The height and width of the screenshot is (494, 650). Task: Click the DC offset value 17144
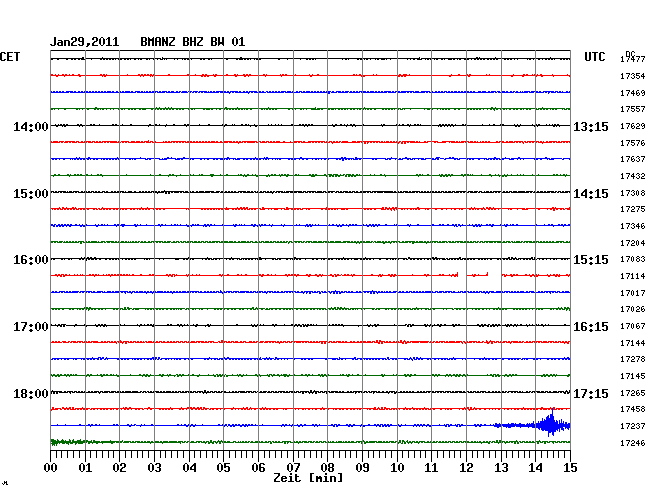(x=633, y=344)
